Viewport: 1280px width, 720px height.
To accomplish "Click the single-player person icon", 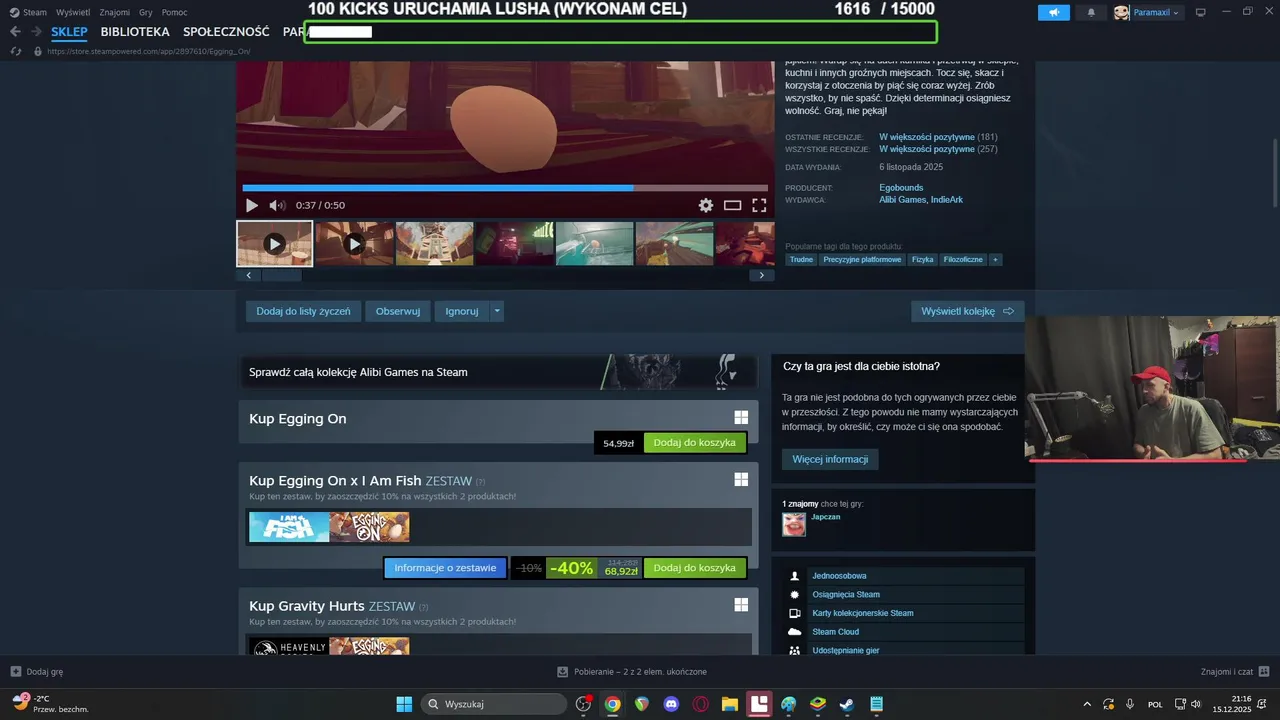I will point(795,576).
